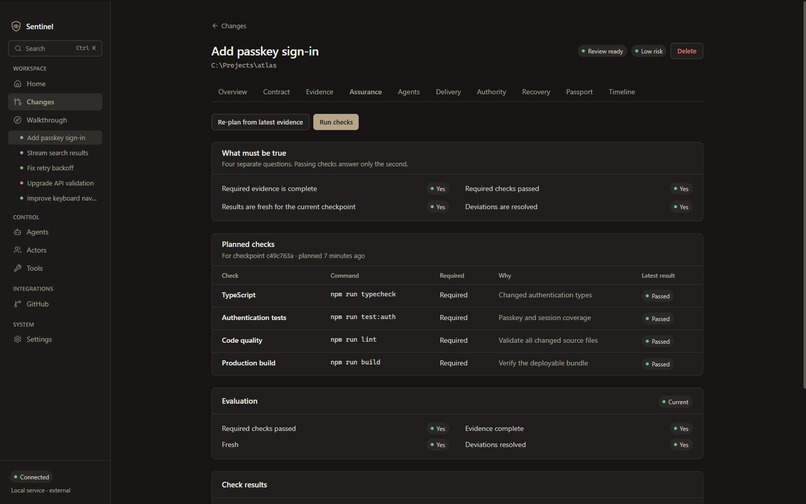Click the Changes branch icon in sidebar
This screenshot has width=806, height=504.
point(17,102)
